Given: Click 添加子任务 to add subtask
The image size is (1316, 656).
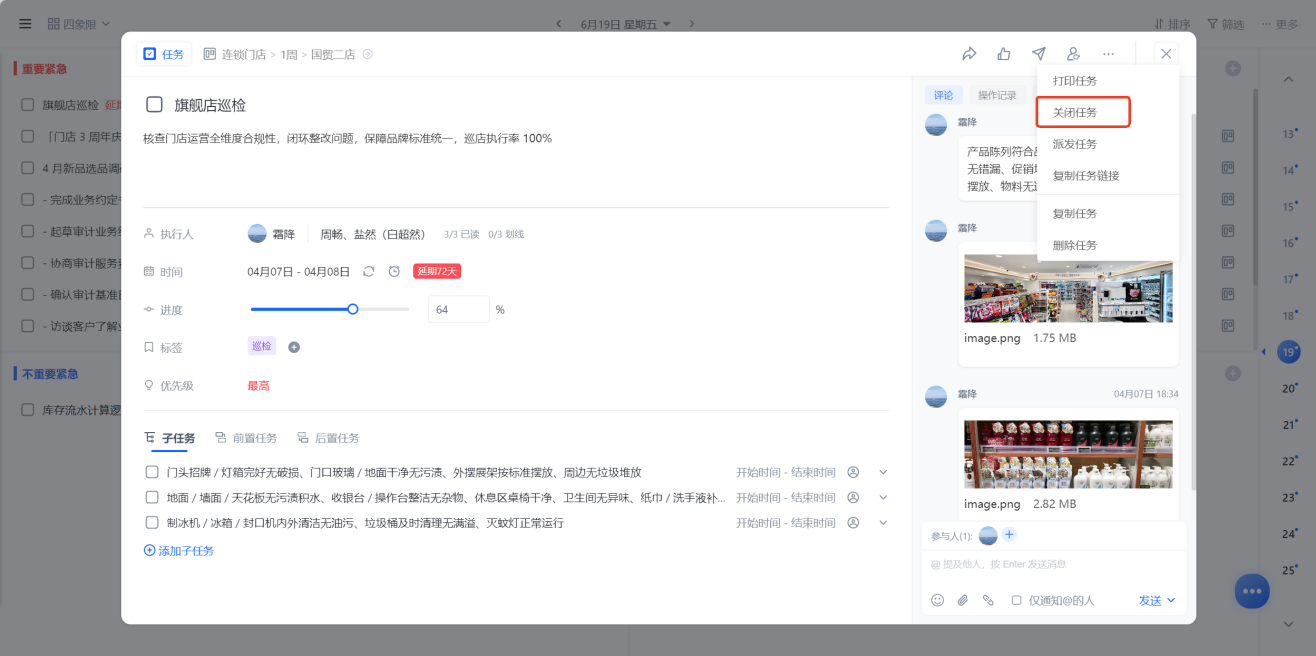Looking at the screenshot, I should tap(179, 550).
